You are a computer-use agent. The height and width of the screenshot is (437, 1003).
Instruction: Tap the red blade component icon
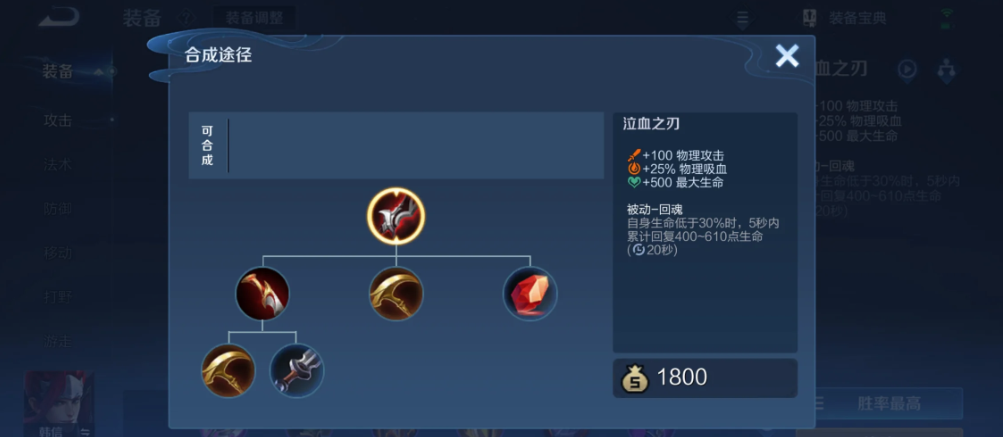point(262,294)
